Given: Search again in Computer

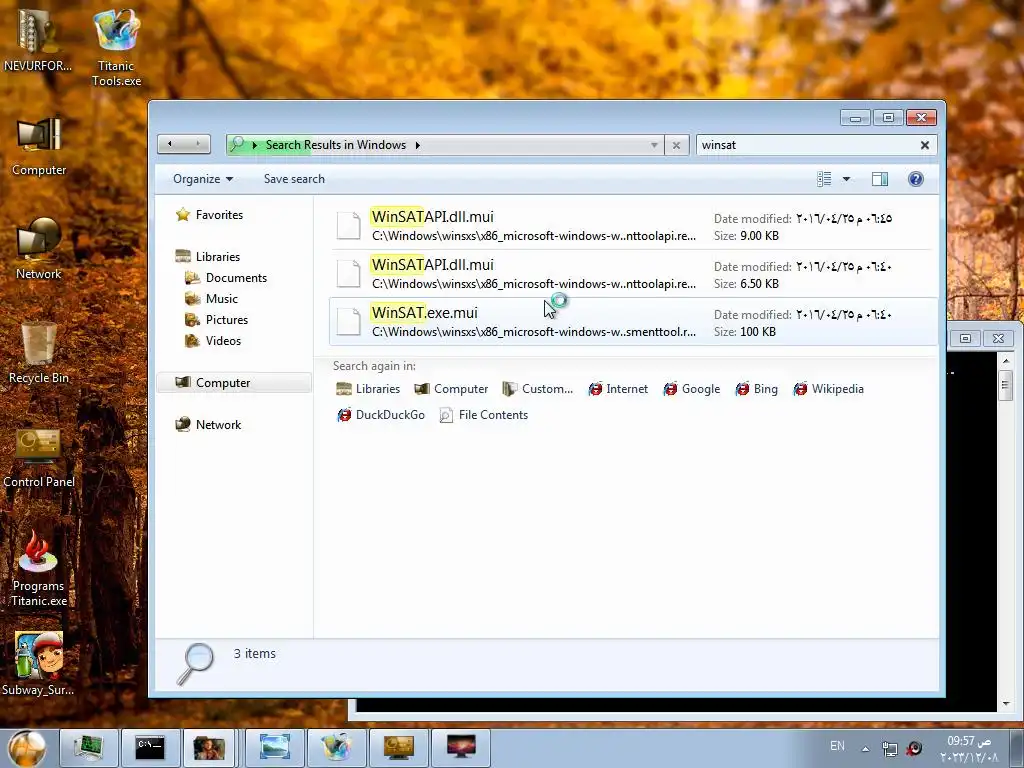Looking at the screenshot, I should coord(451,389).
